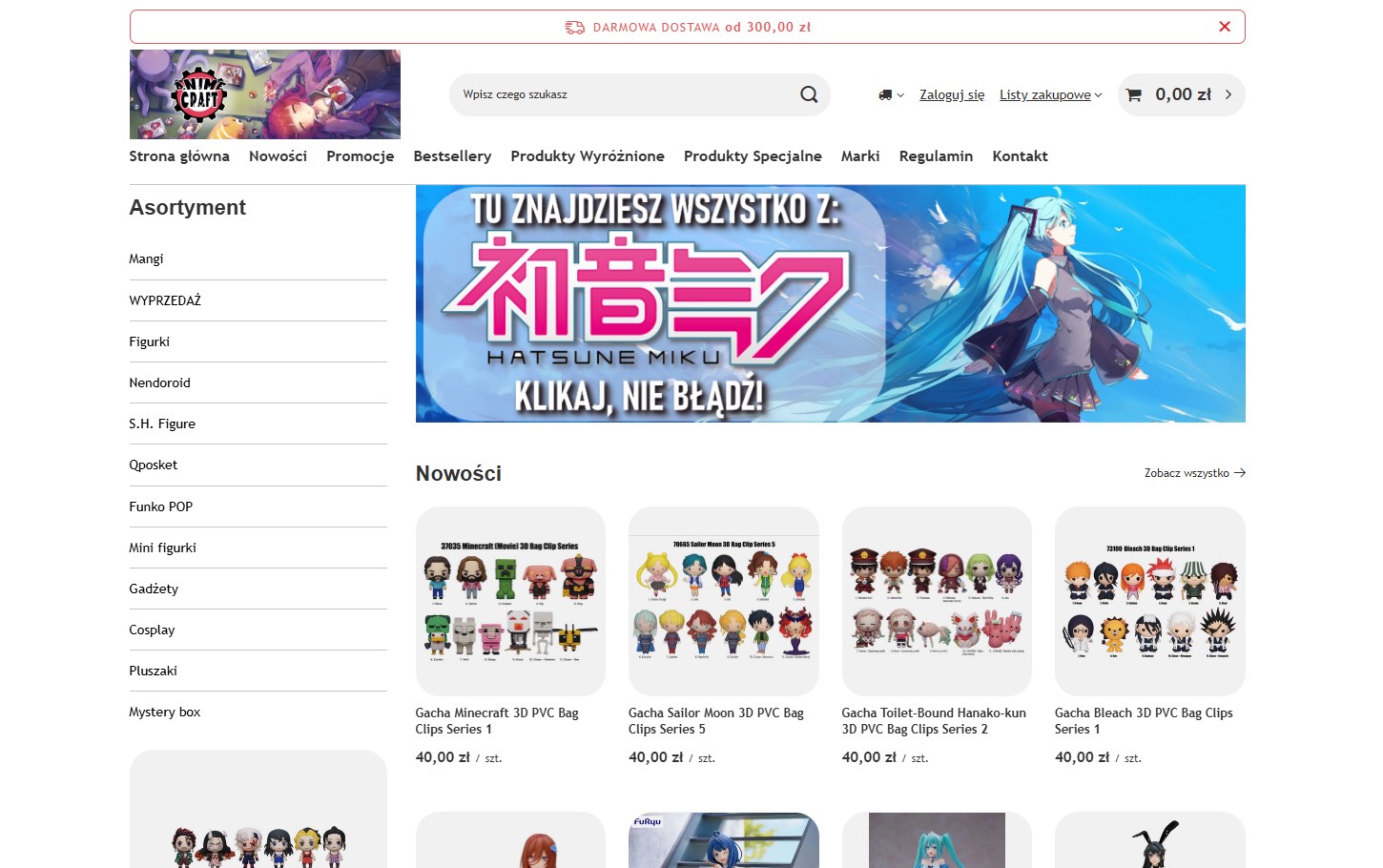This screenshot has height=868, width=1383.
Task: Click the arrow next to Zobacz wszystko
Action: click(x=1239, y=472)
